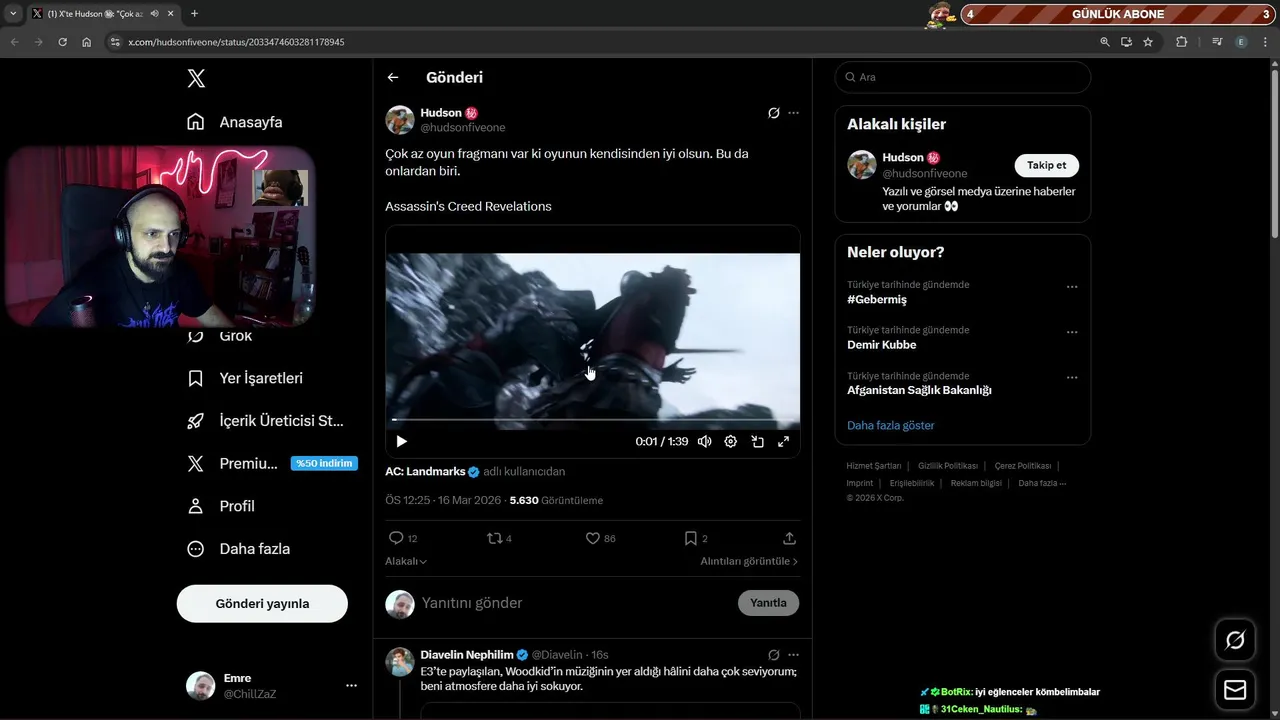Play the Assassin's Creed video

(401, 441)
